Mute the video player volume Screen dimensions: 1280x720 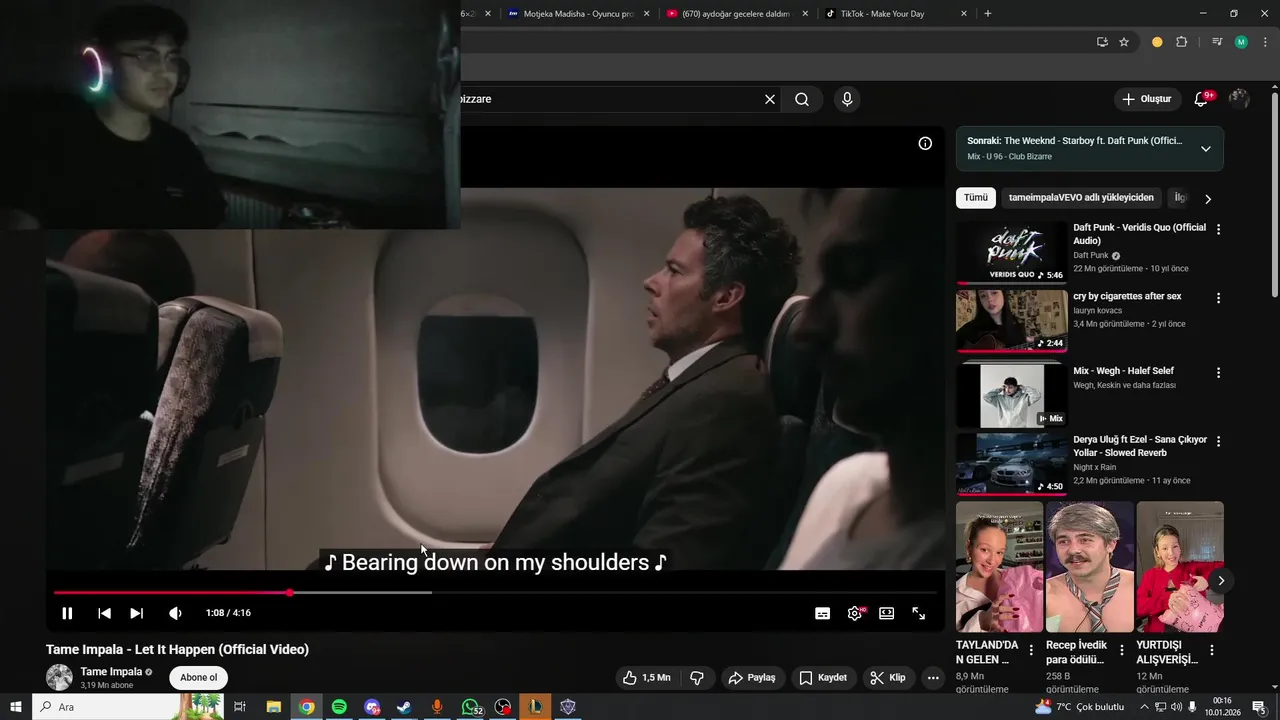pos(175,613)
